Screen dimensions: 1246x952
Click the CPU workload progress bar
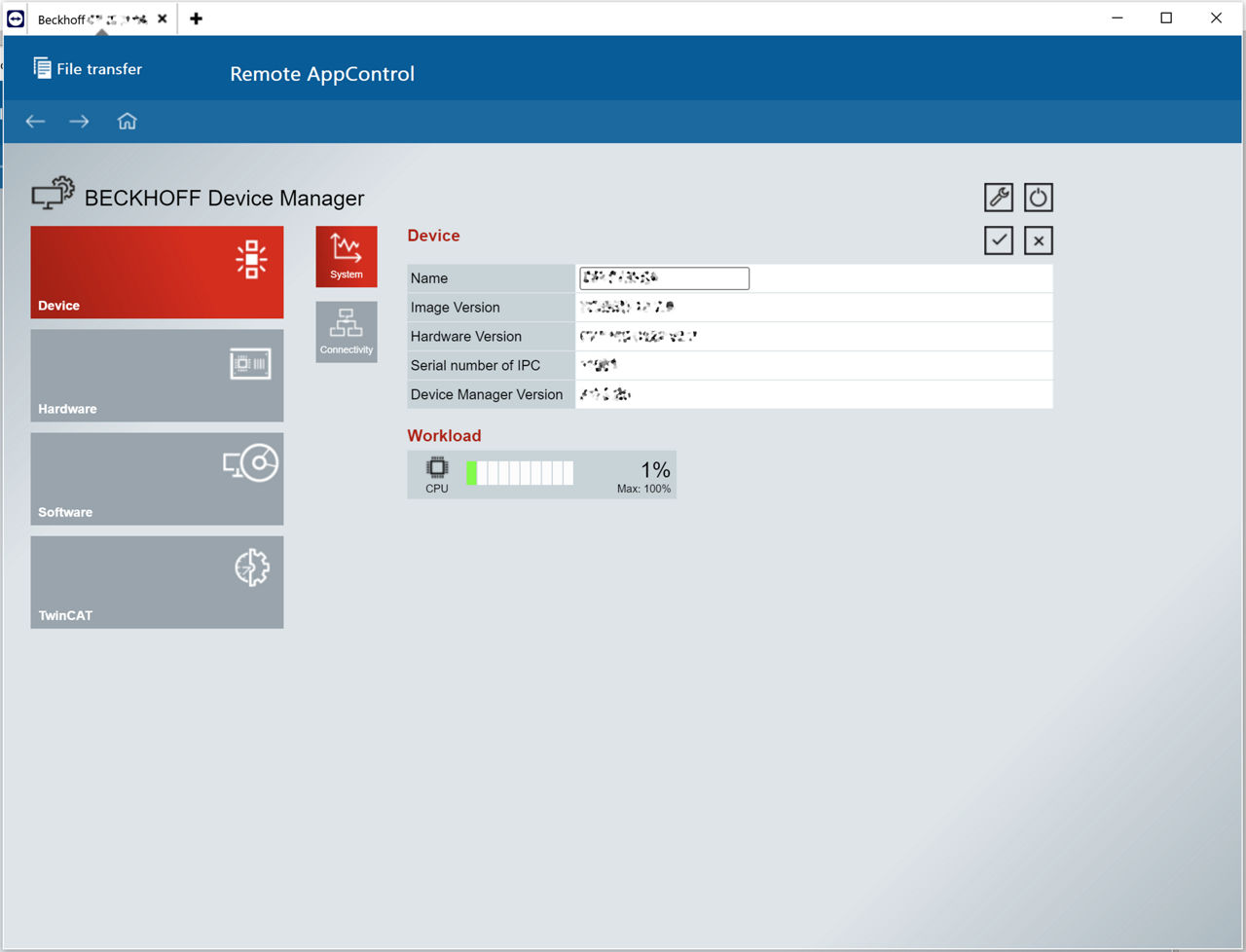520,473
